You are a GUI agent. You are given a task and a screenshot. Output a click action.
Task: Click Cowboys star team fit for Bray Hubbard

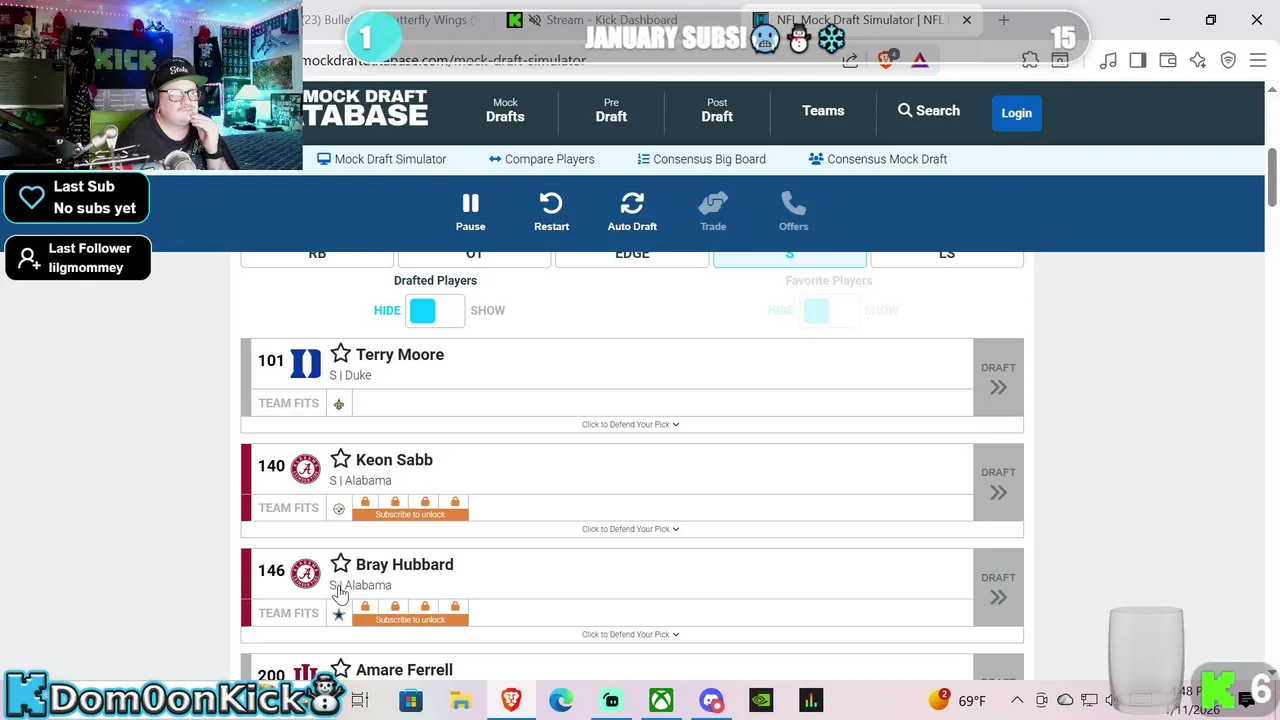coord(339,614)
